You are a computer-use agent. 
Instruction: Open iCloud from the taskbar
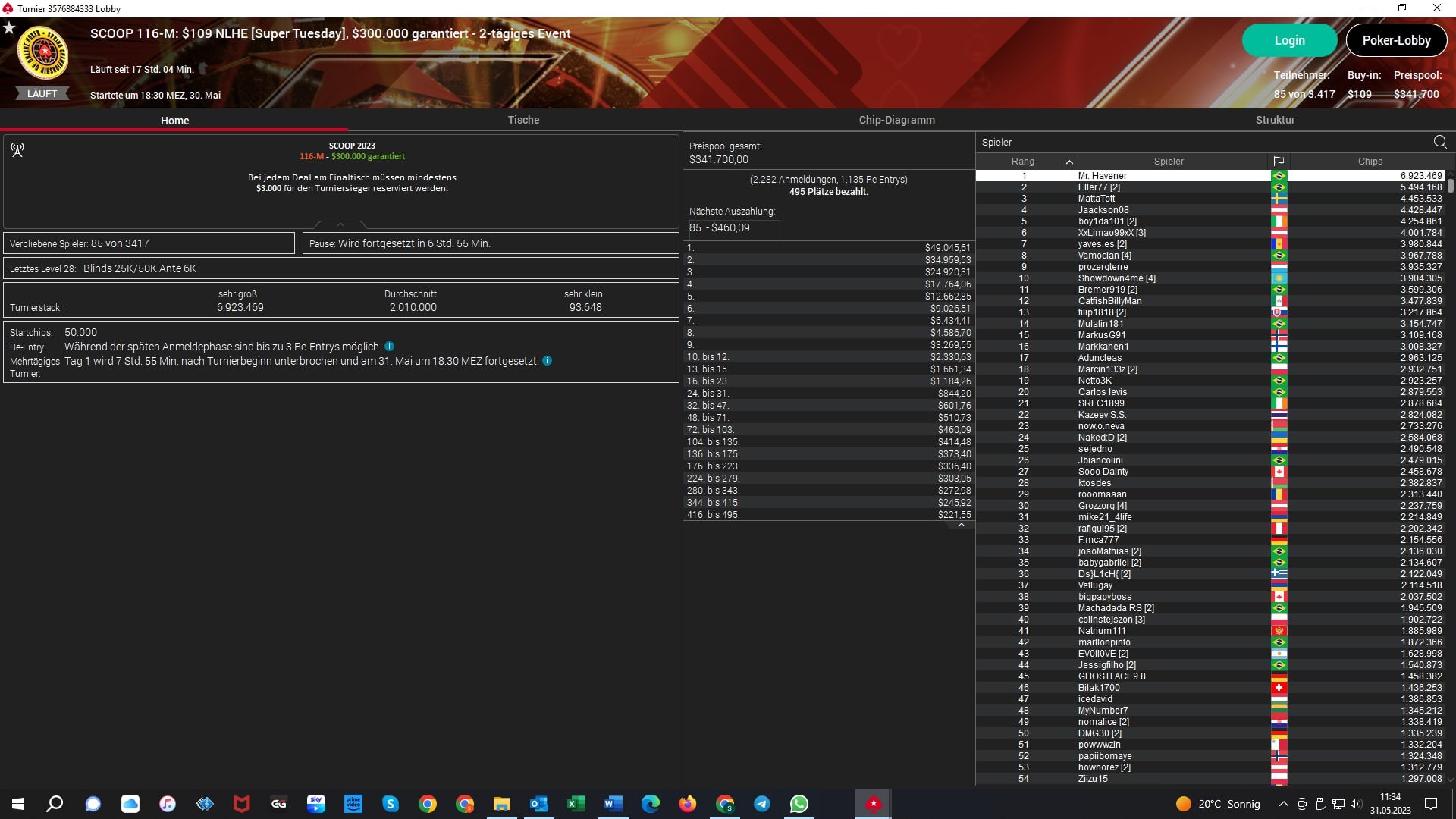130,804
